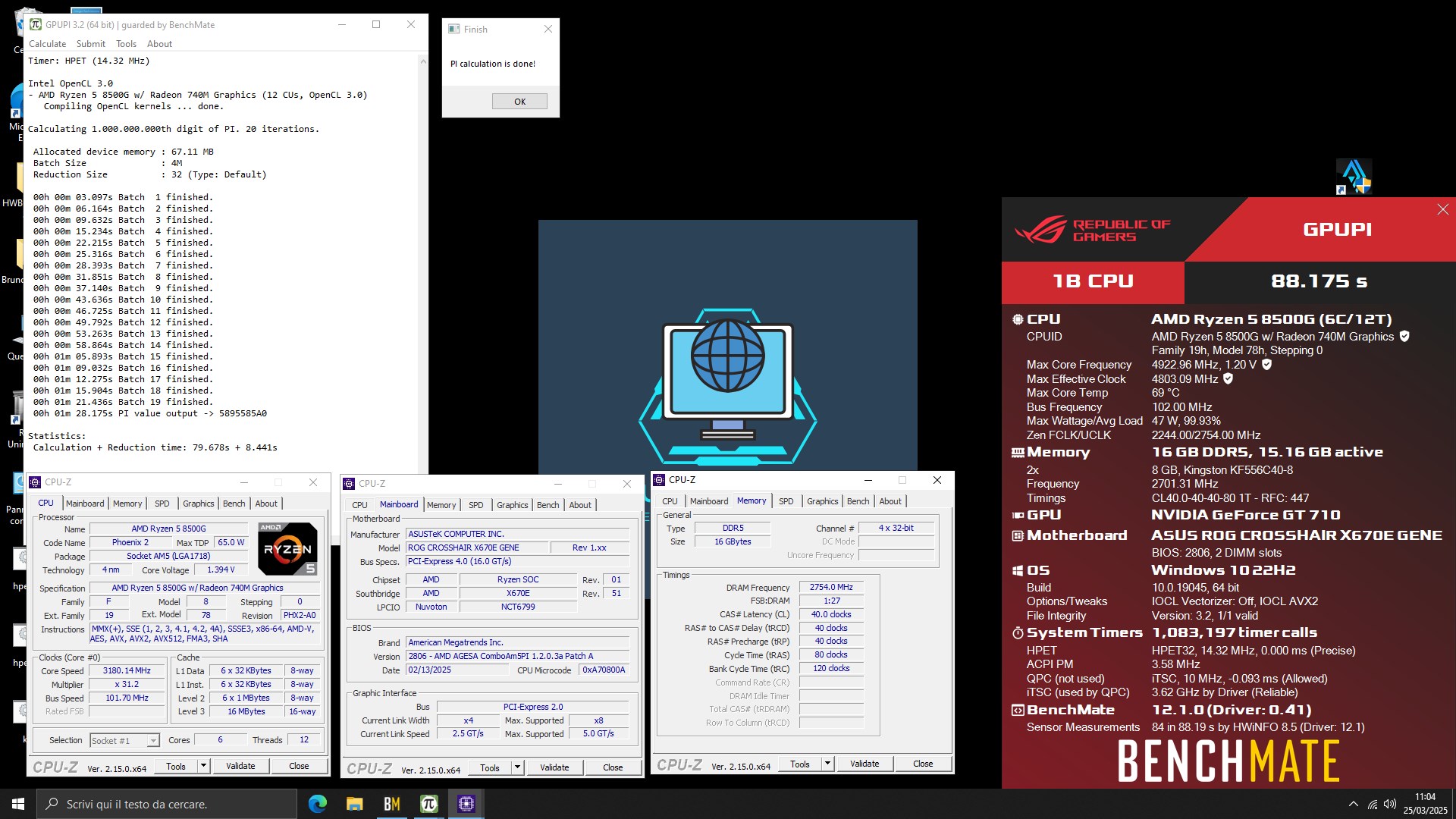
Task: Click the System Timers clock icon
Action: [x=1018, y=632]
